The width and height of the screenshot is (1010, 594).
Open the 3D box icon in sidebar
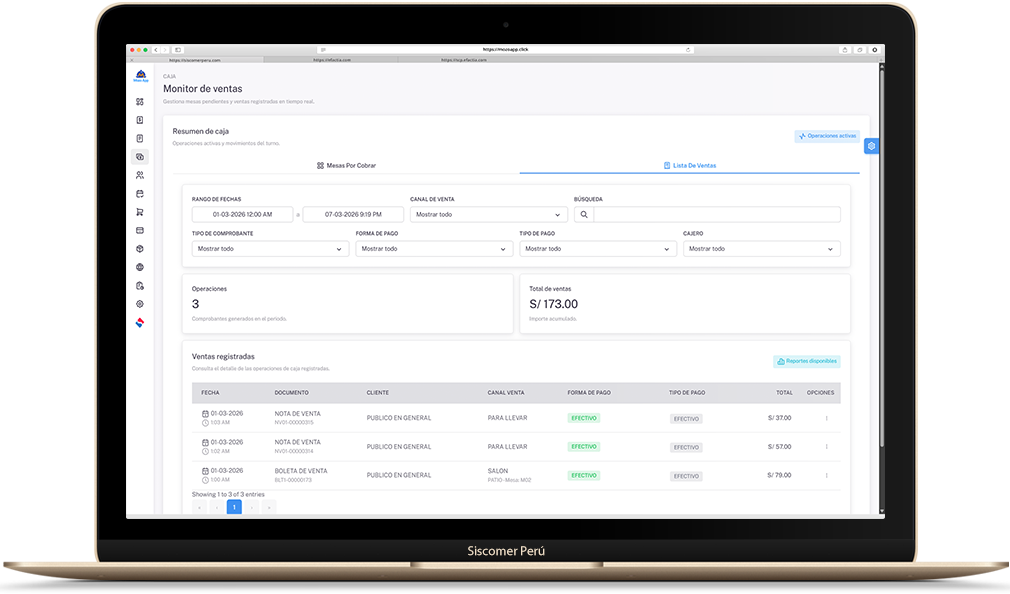click(140, 249)
